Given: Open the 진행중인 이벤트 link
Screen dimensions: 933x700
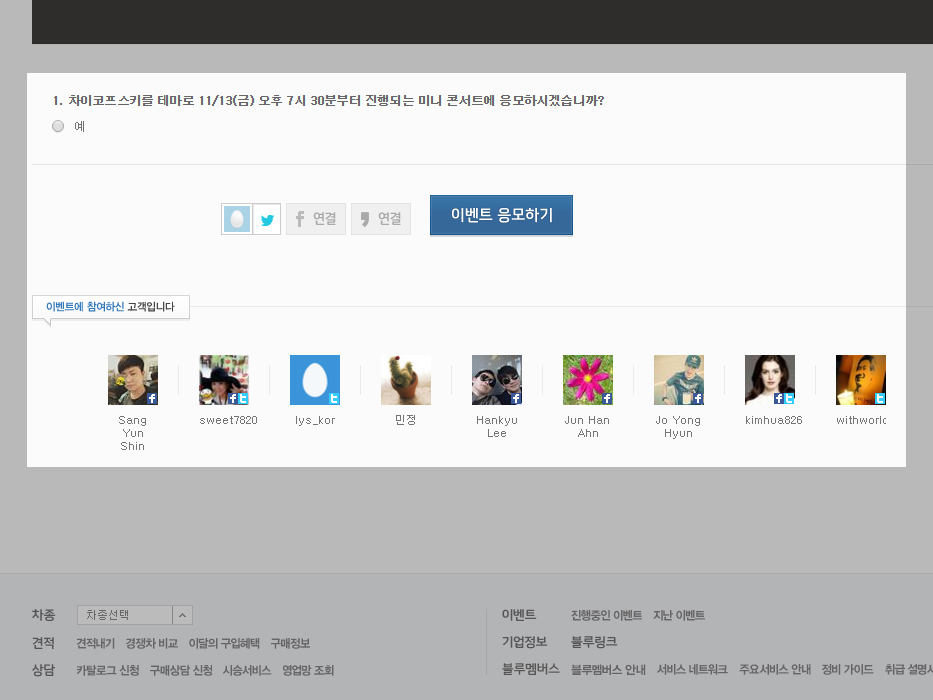Looking at the screenshot, I should tap(606, 615).
